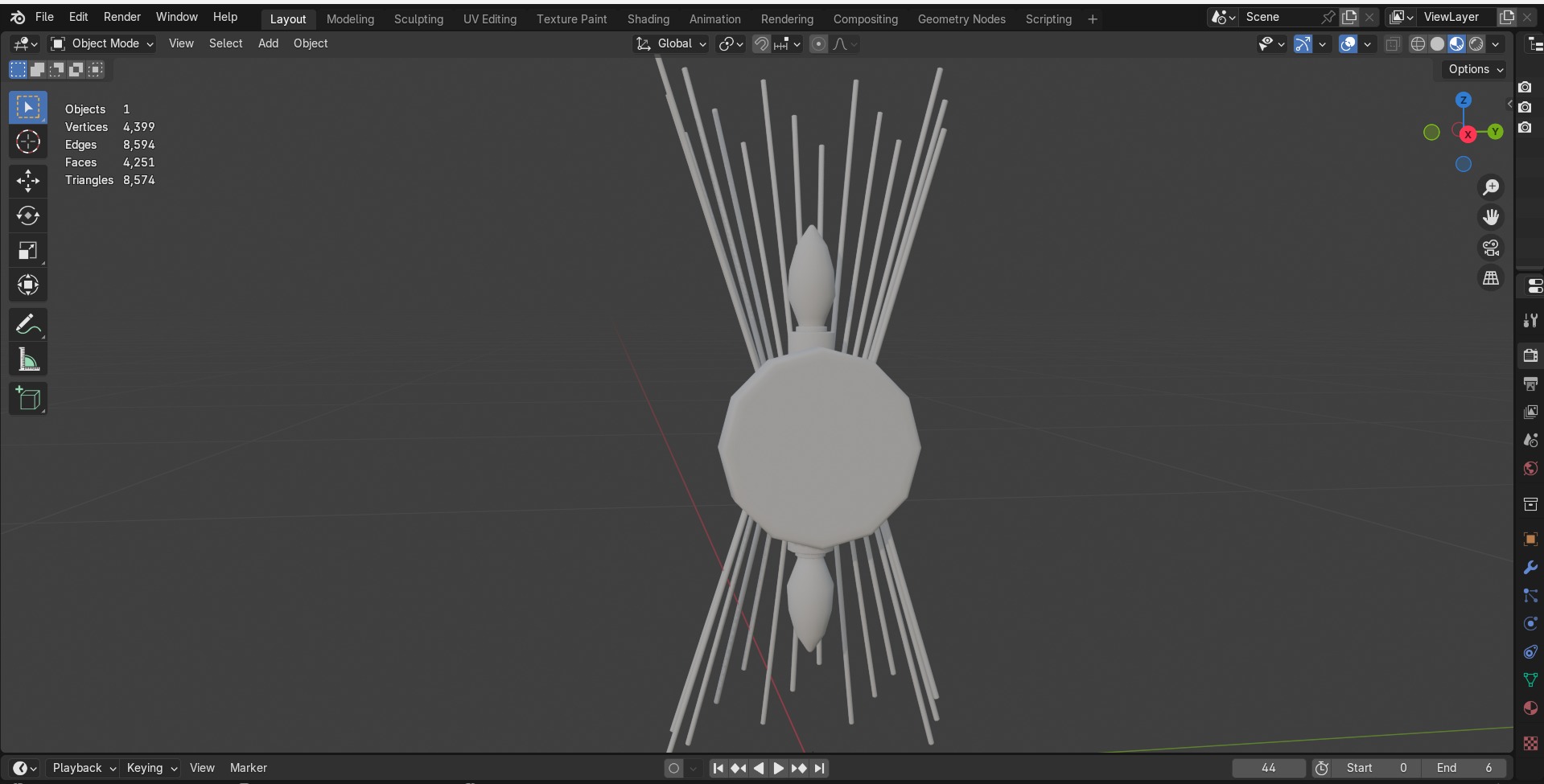Pick the Scale tool
1544x784 pixels.
pyautogui.click(x=28, y=251)
